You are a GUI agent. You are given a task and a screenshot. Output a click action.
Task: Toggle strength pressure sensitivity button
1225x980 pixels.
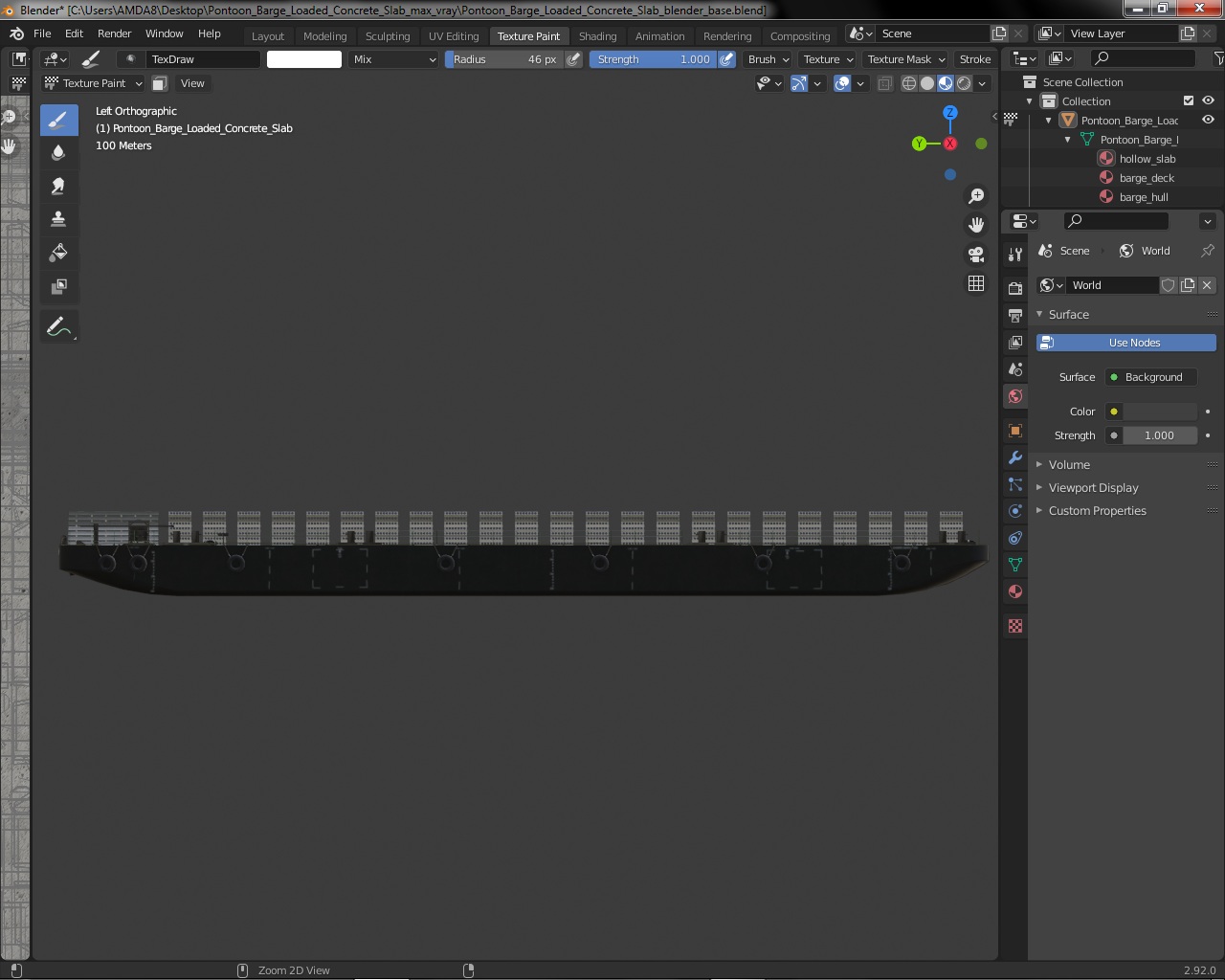(727, 59)
